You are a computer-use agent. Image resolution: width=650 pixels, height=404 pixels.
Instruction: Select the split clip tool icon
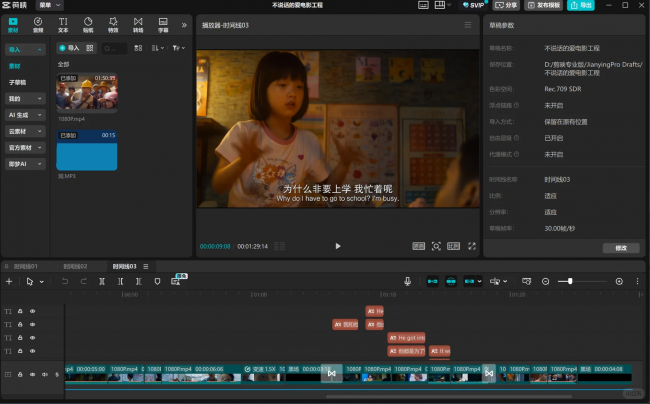102,281
